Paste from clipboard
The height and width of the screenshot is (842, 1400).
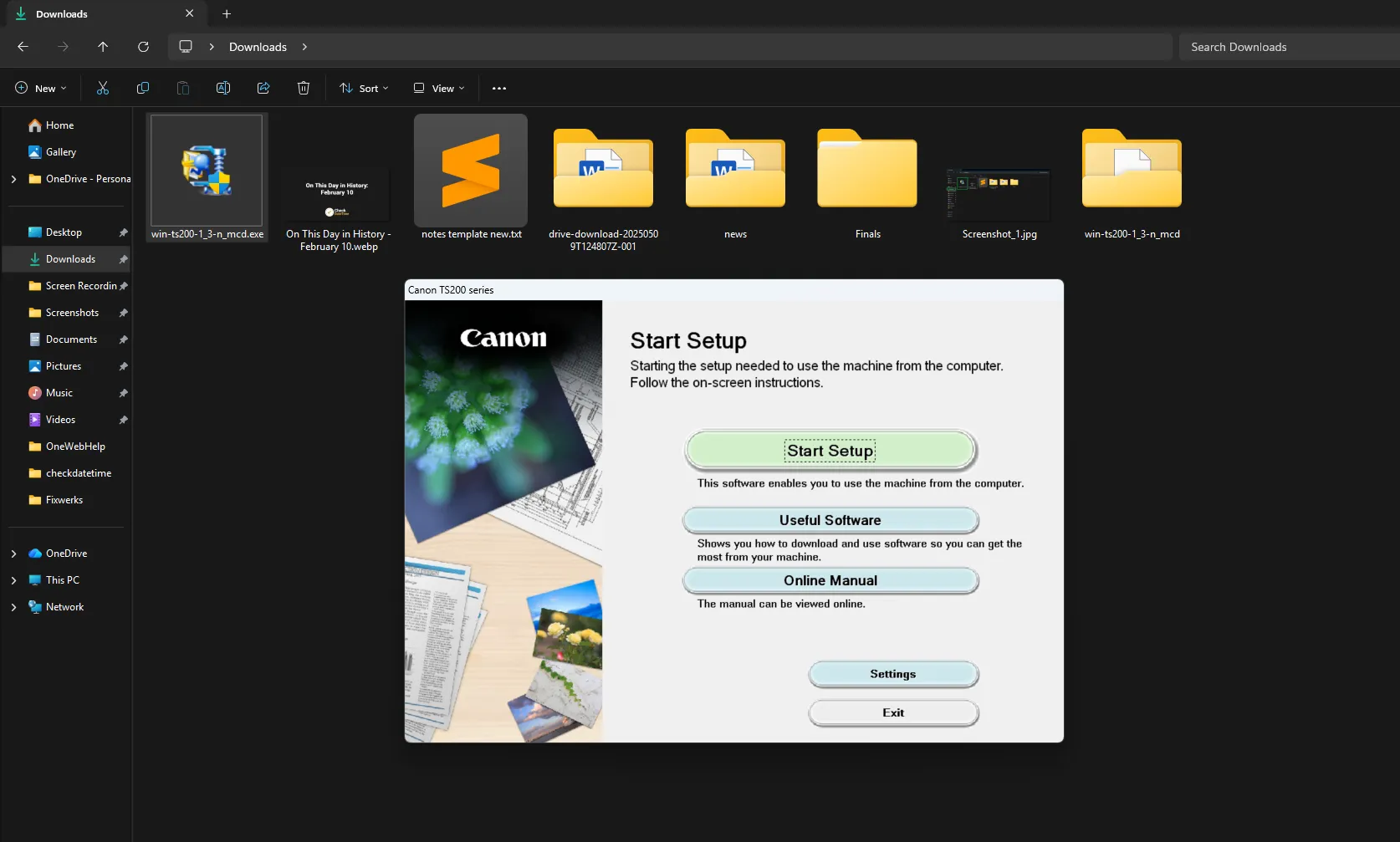tap(182, 88)
